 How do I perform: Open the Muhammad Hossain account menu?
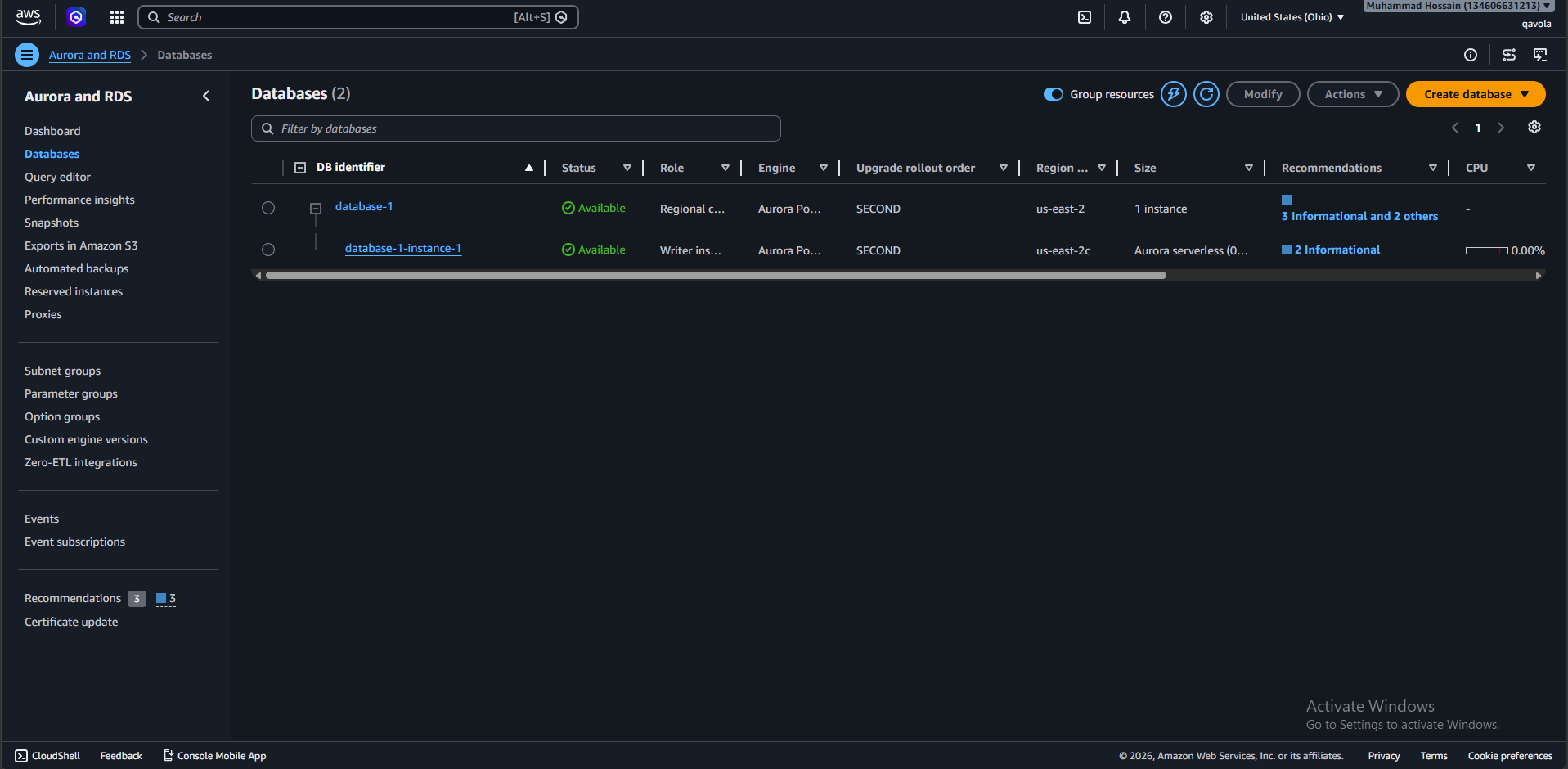1458,6
